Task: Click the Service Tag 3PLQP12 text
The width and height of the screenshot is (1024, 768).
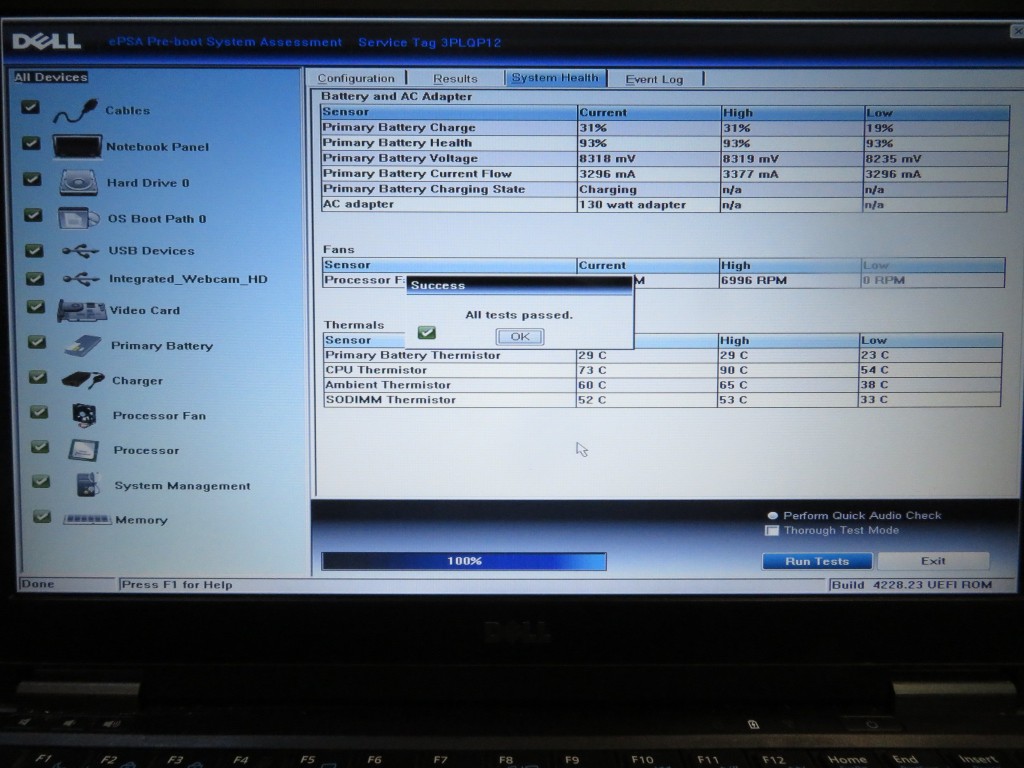Action: click(x=430, y=42)
